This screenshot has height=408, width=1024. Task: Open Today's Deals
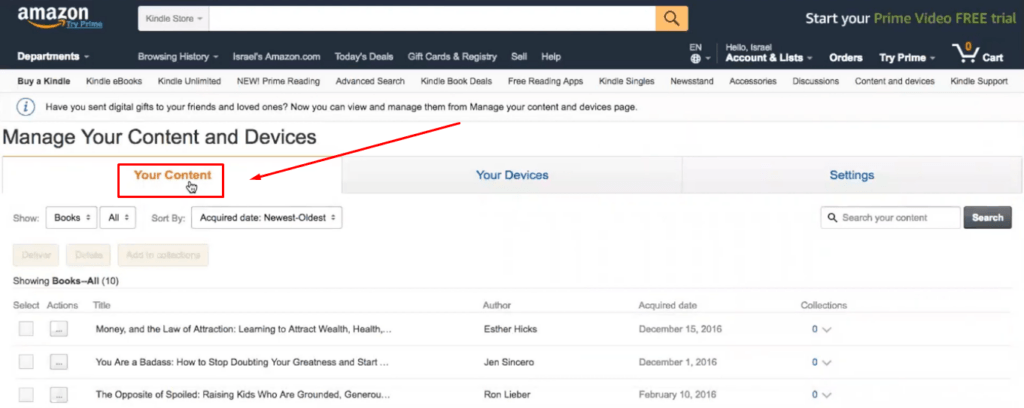click(364, 57)
